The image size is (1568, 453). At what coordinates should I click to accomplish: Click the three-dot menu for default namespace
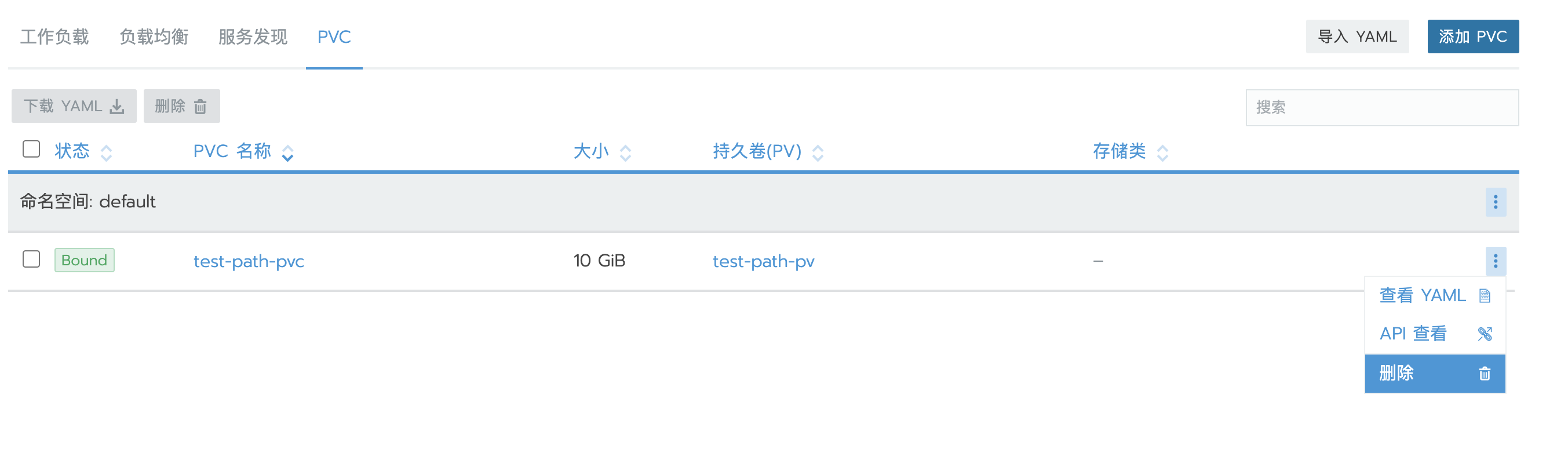click(x=1495, y=202)
